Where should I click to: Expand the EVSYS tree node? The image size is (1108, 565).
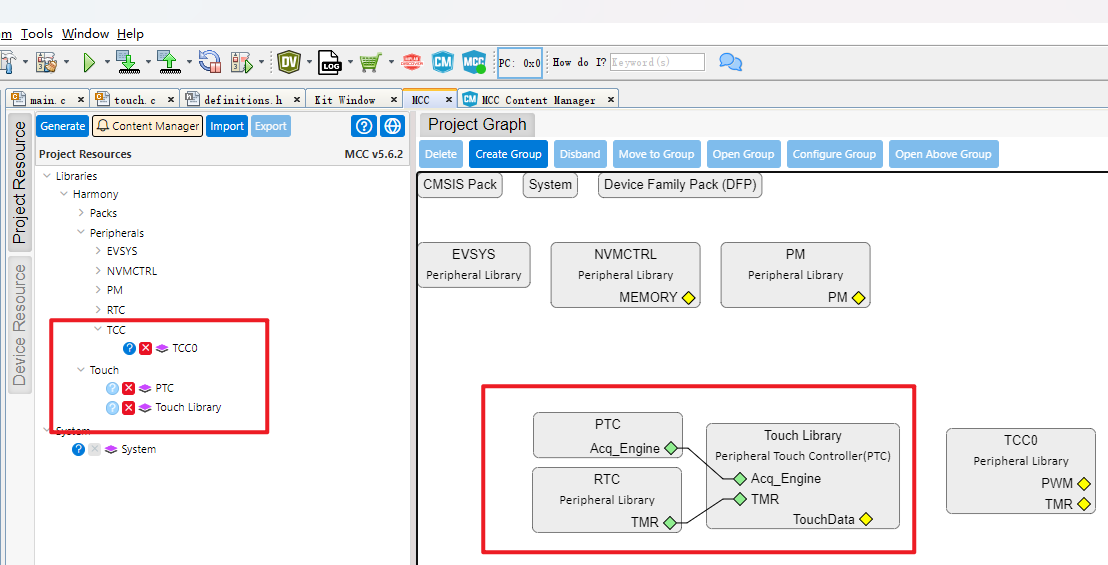98,251
